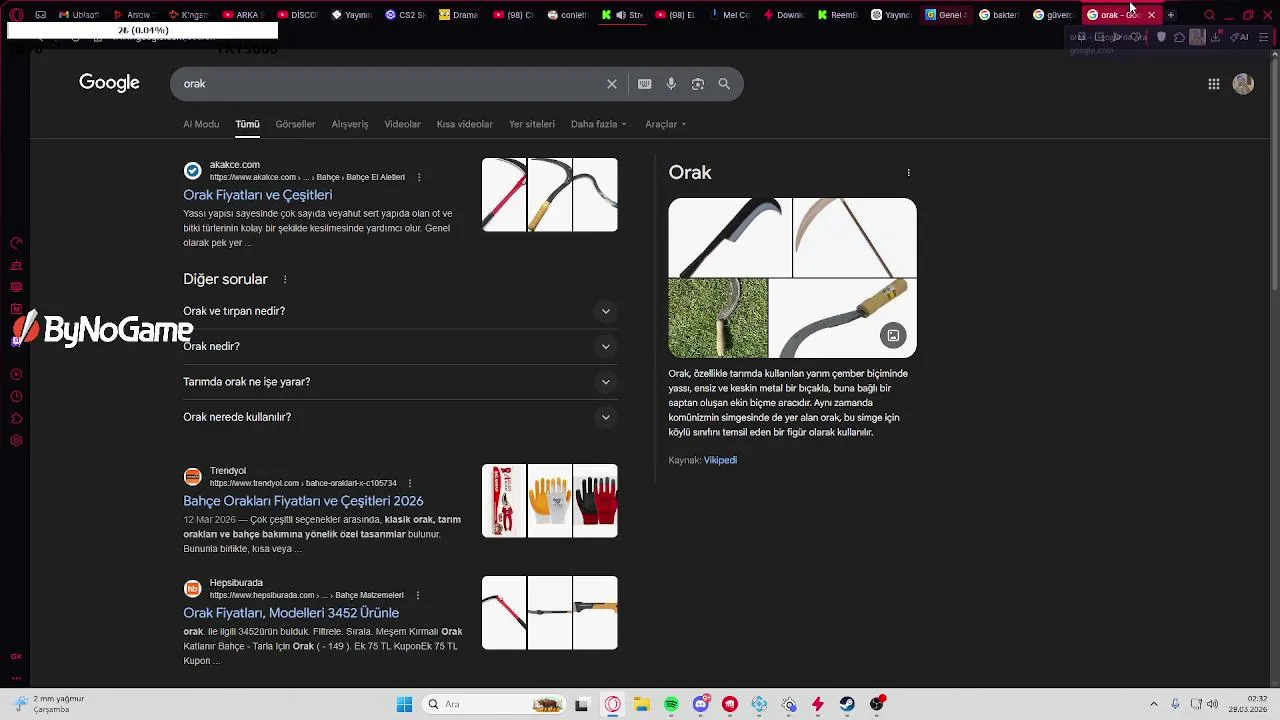Click the taskbar clock showing 02:32

pyautogui.click(x=1249, y=704)
